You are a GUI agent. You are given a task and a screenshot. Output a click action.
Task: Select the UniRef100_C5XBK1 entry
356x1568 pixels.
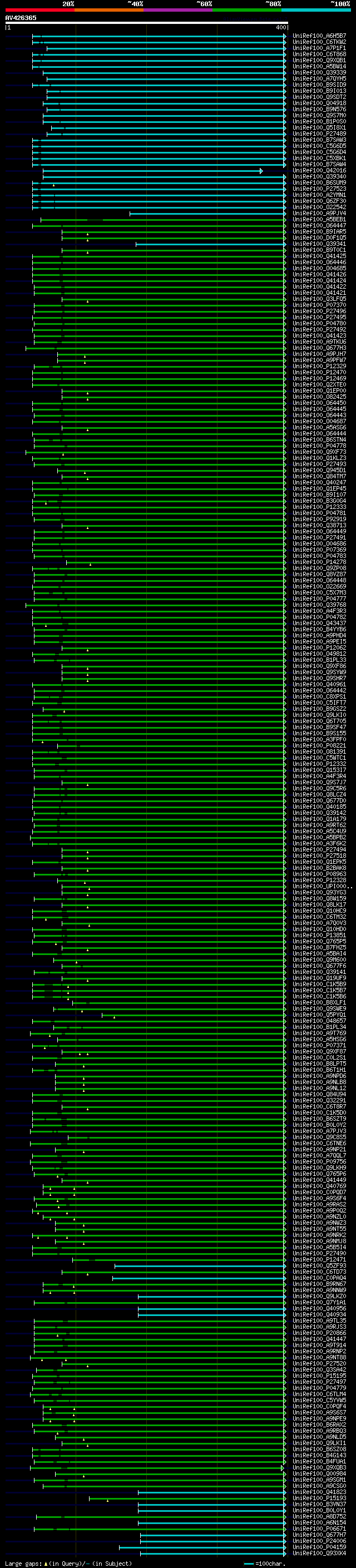[x=319, y=159]
